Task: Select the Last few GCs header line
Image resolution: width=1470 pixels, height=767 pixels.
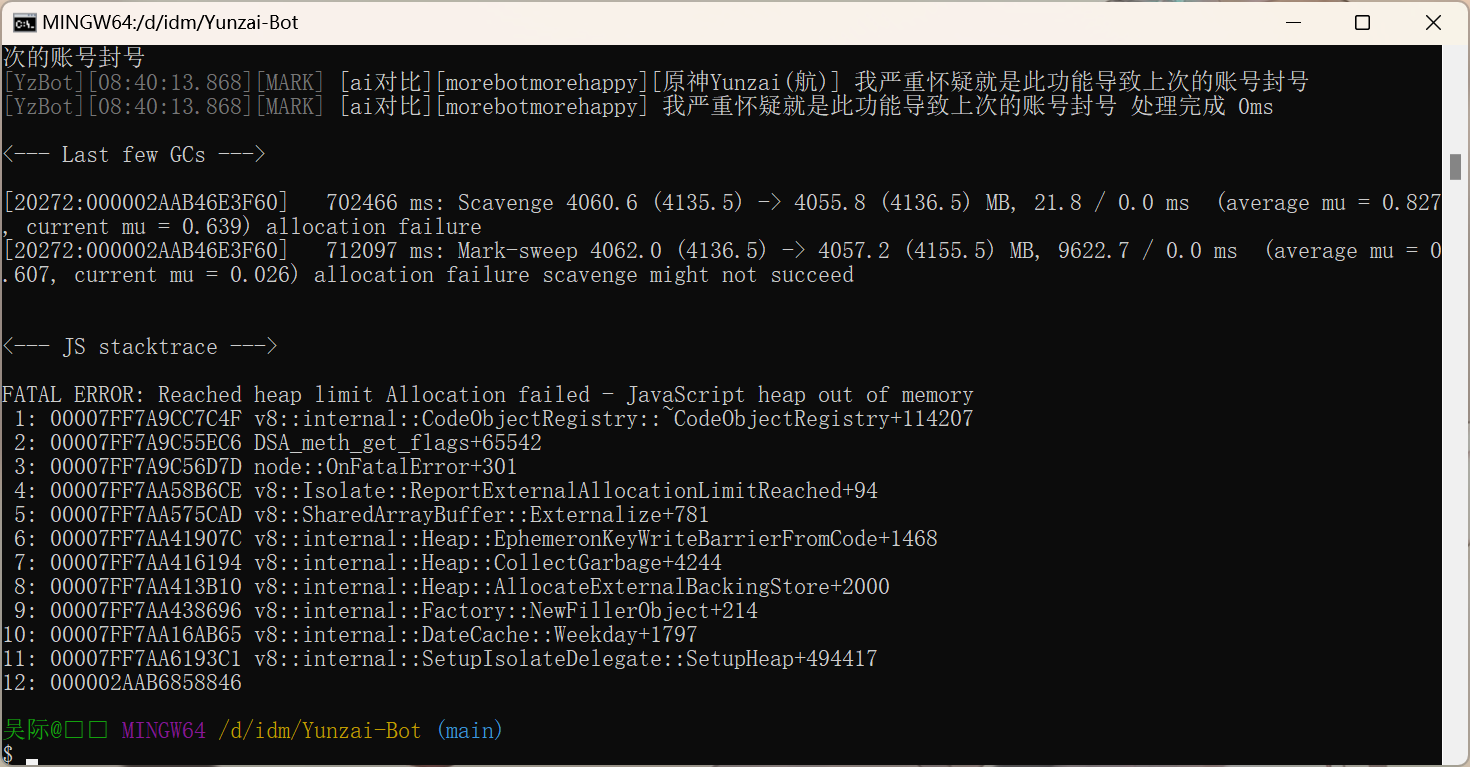Action: [130, 154]
